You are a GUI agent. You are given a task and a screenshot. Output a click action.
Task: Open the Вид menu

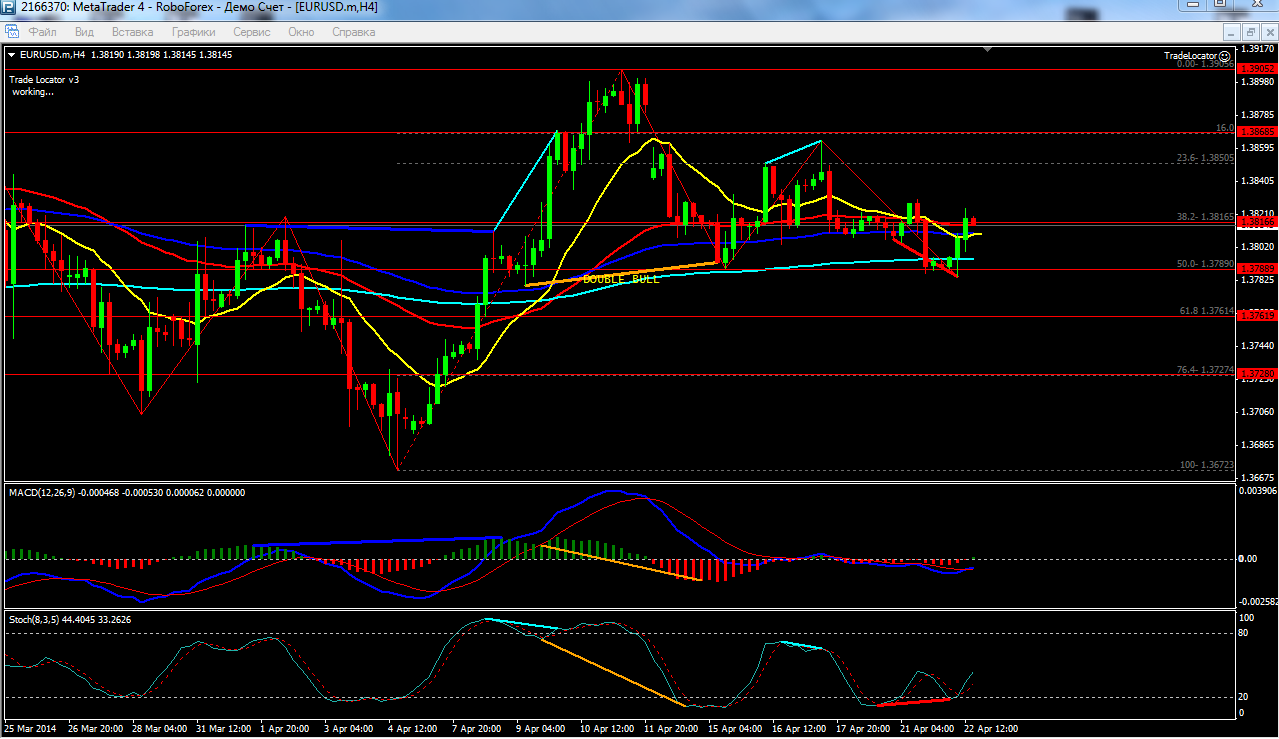tap(84, 32)
